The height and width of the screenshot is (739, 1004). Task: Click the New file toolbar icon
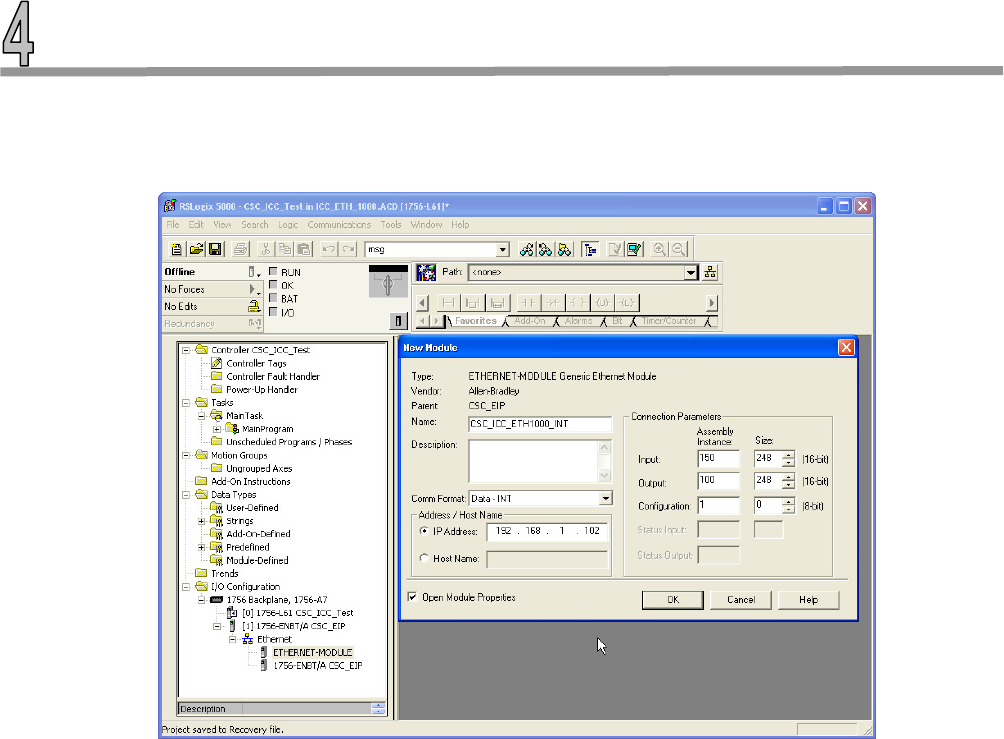(176, 250)
